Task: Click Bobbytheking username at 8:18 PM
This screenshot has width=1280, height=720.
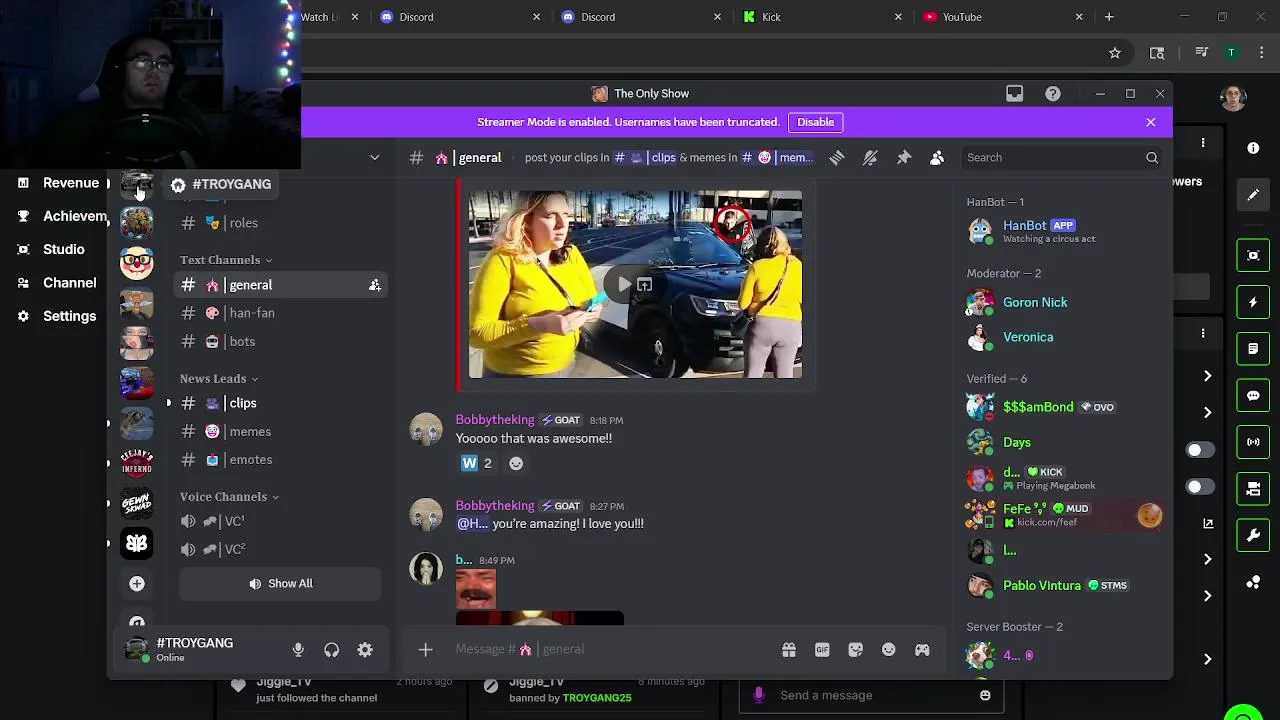Action: [495, 420]
